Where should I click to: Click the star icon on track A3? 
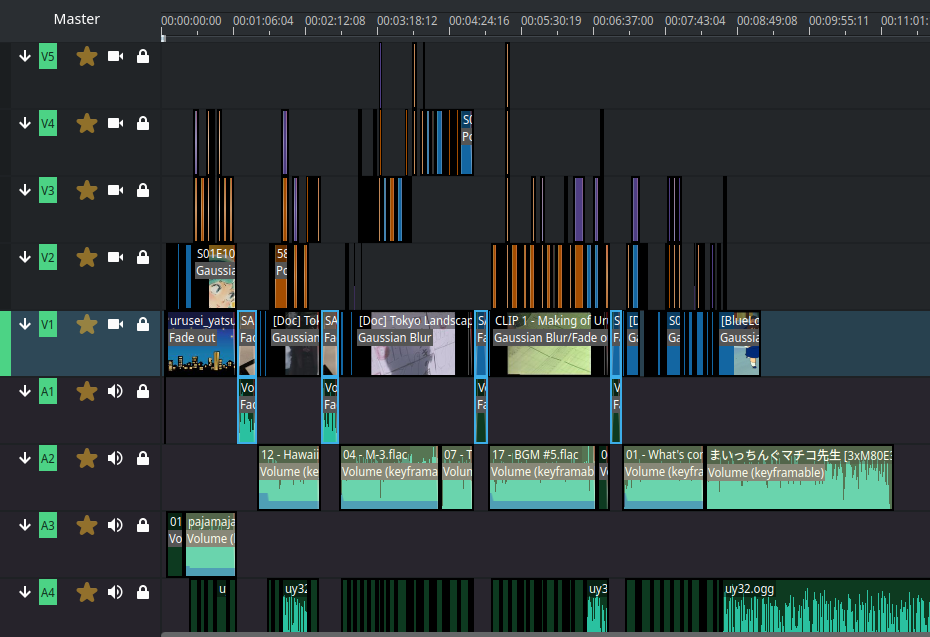tap(87, 525)
